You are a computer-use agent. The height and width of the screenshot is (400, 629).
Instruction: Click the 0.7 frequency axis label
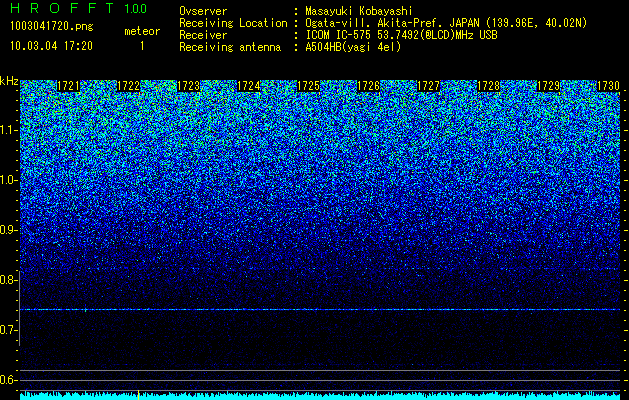(x=9, y=330)
